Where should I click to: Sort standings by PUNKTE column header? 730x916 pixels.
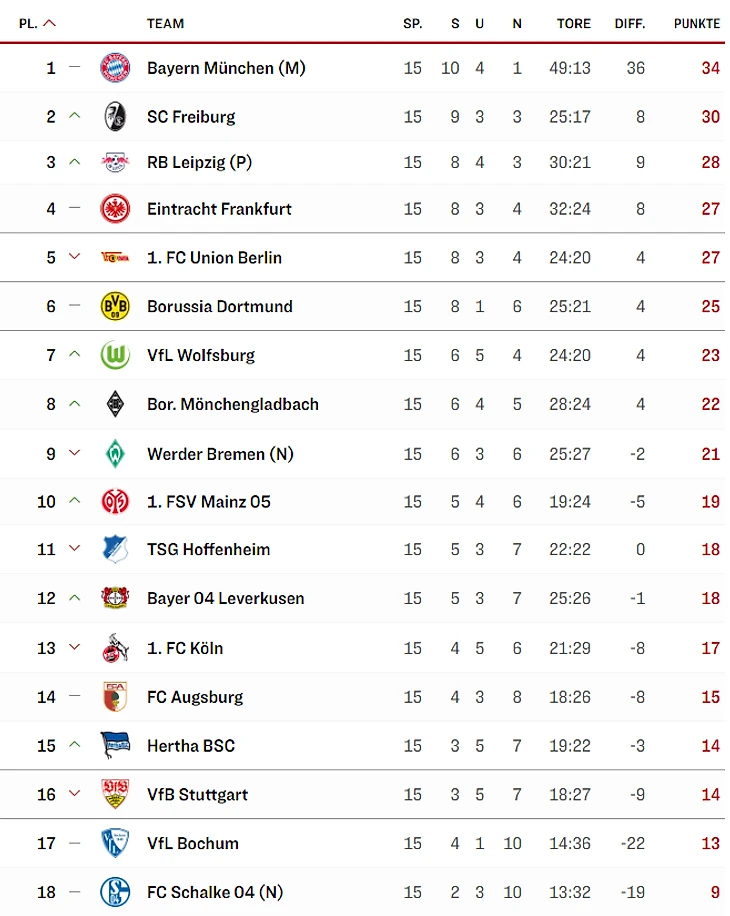point(696,24)
